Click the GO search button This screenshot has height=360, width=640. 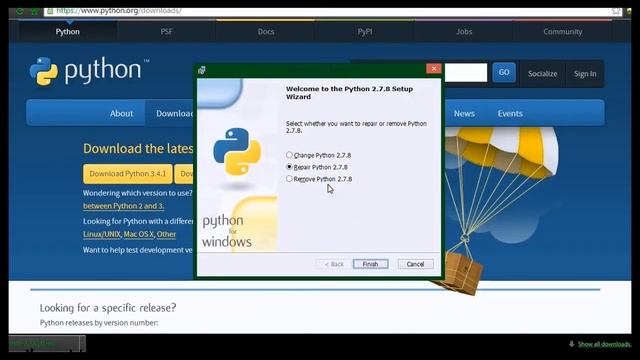(x=504, y=72)
